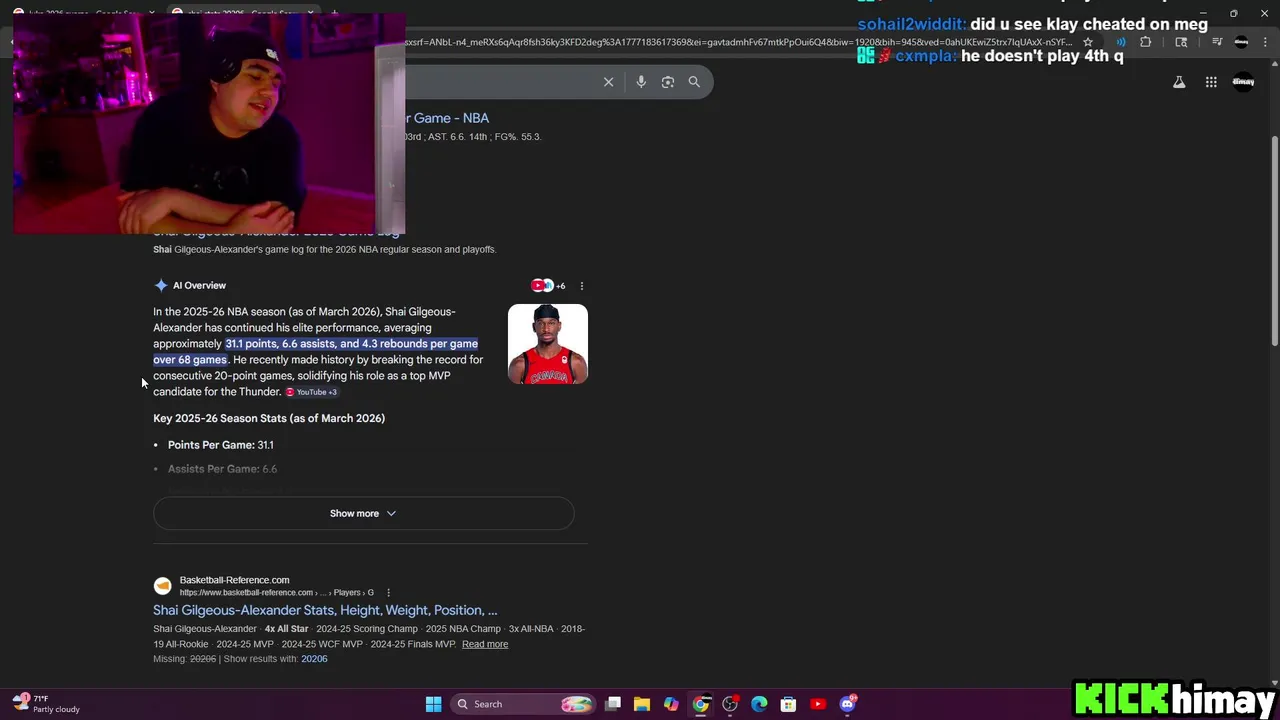Open the Per Game - NBA result title

click(447, 118)
